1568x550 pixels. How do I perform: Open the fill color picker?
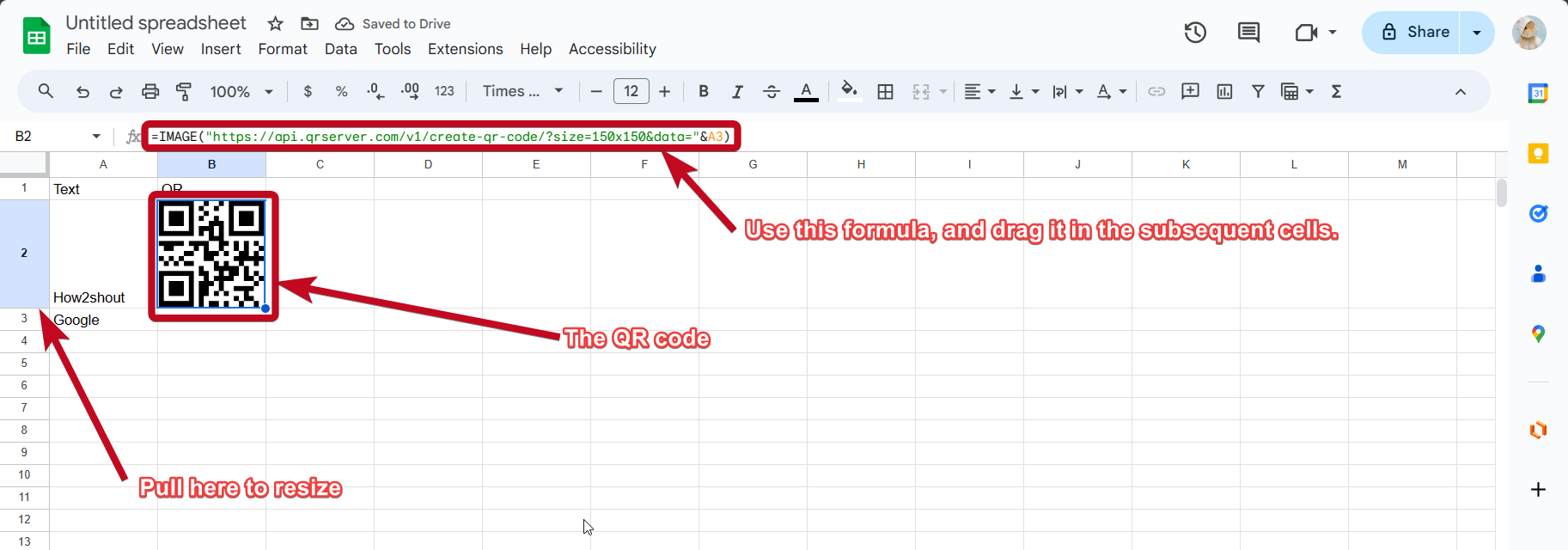[849, 91]
